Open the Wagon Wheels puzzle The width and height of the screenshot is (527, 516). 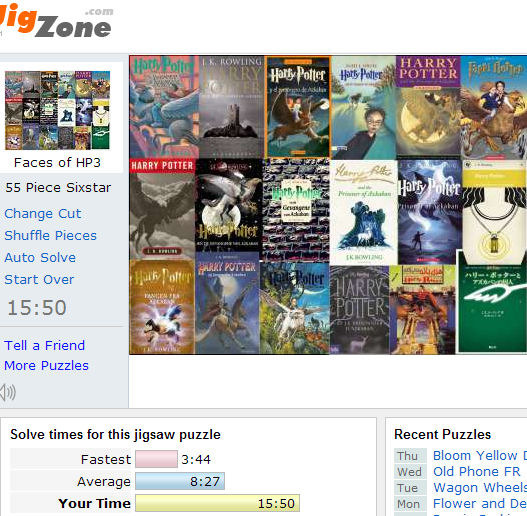click(x=480, y=487)
